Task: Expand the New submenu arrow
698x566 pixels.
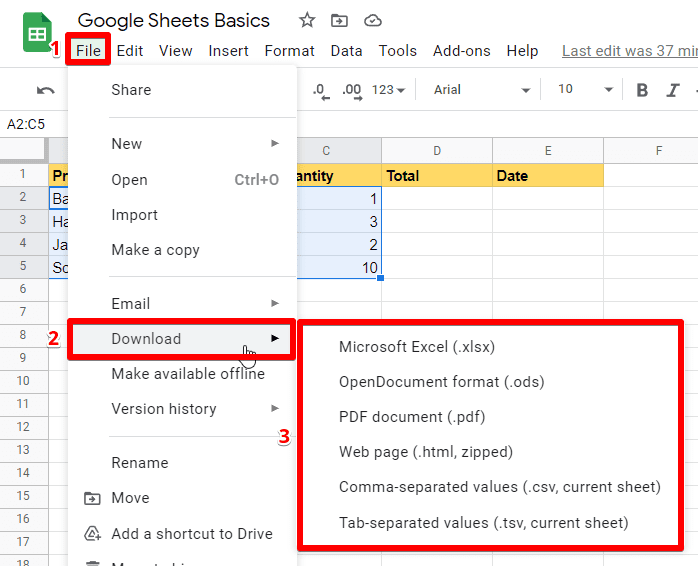Action: 275,143
